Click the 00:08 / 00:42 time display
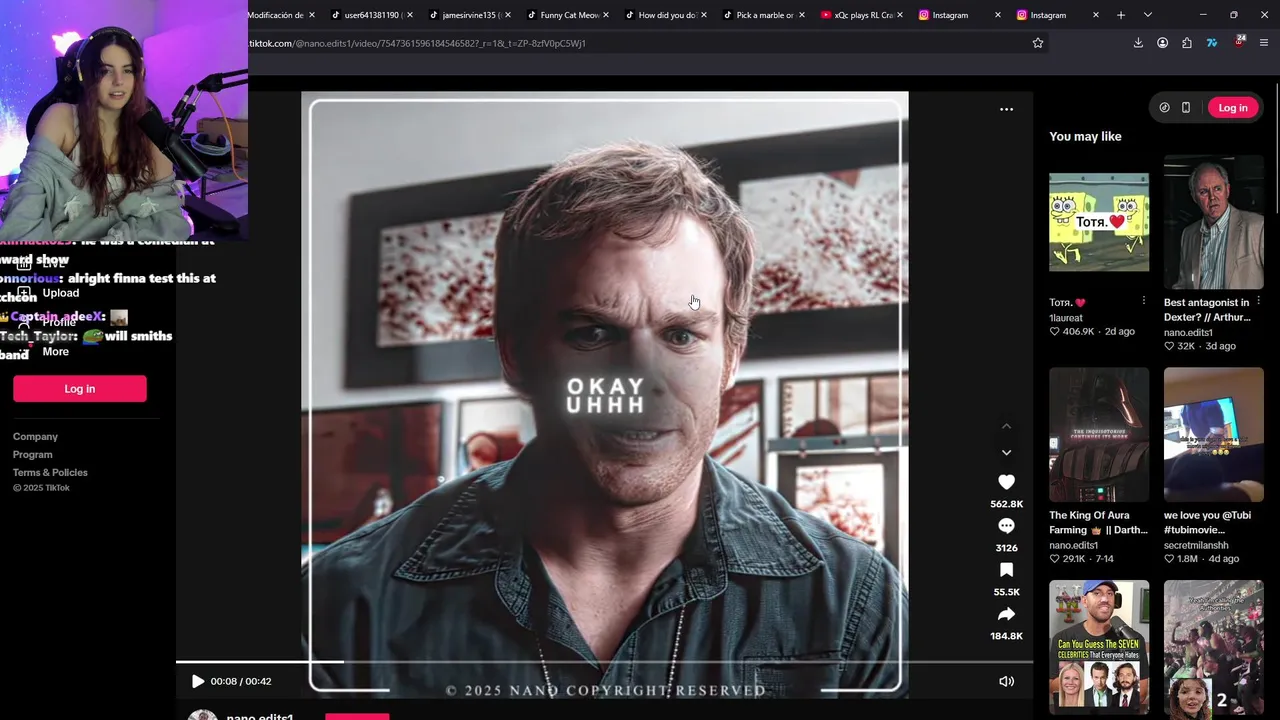Screen dimensions: 1280x720 241,681
